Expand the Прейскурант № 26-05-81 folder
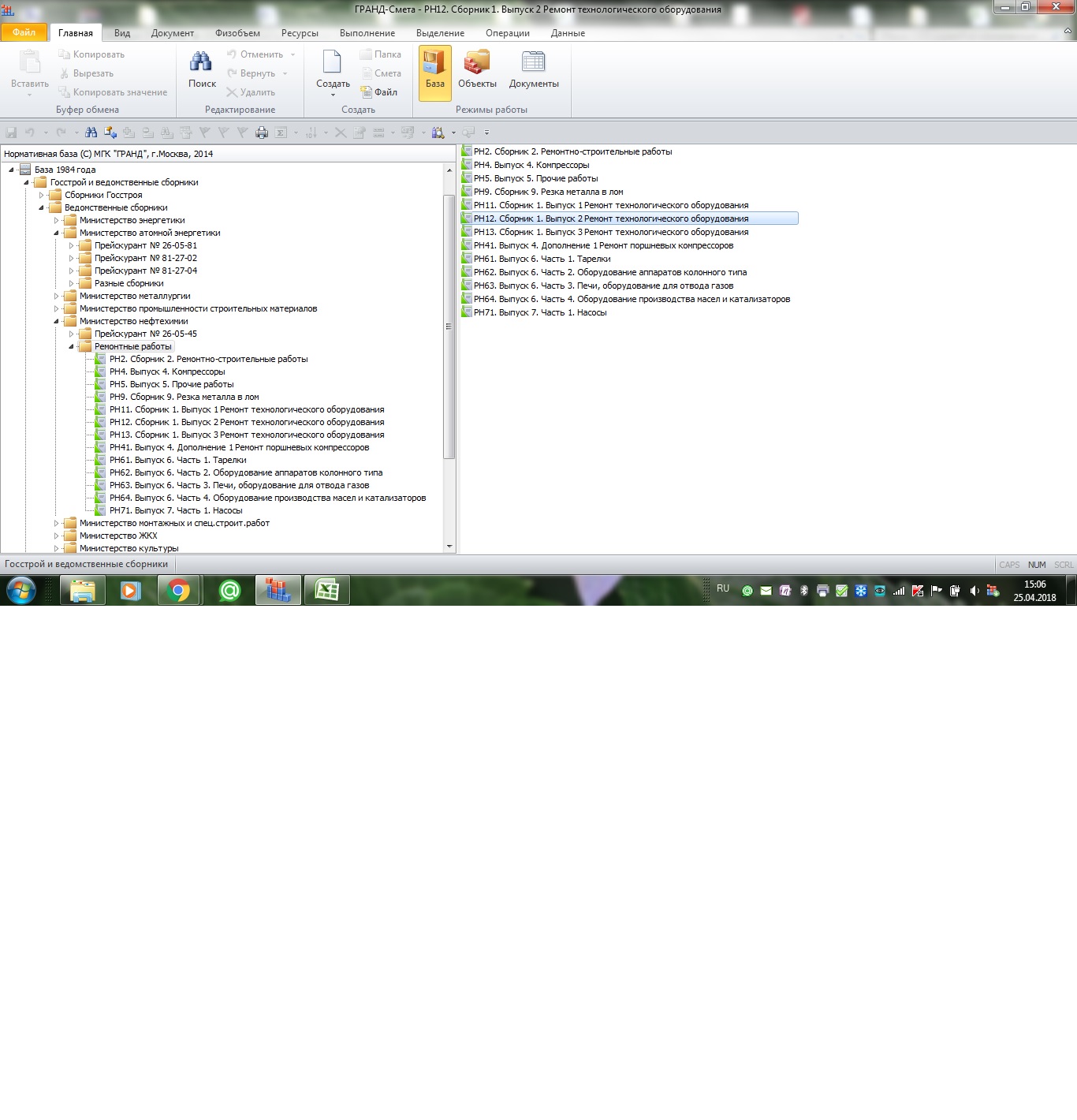This screenshot has height=1120, width=1077. pyautogui.click(x=71, y=245)
